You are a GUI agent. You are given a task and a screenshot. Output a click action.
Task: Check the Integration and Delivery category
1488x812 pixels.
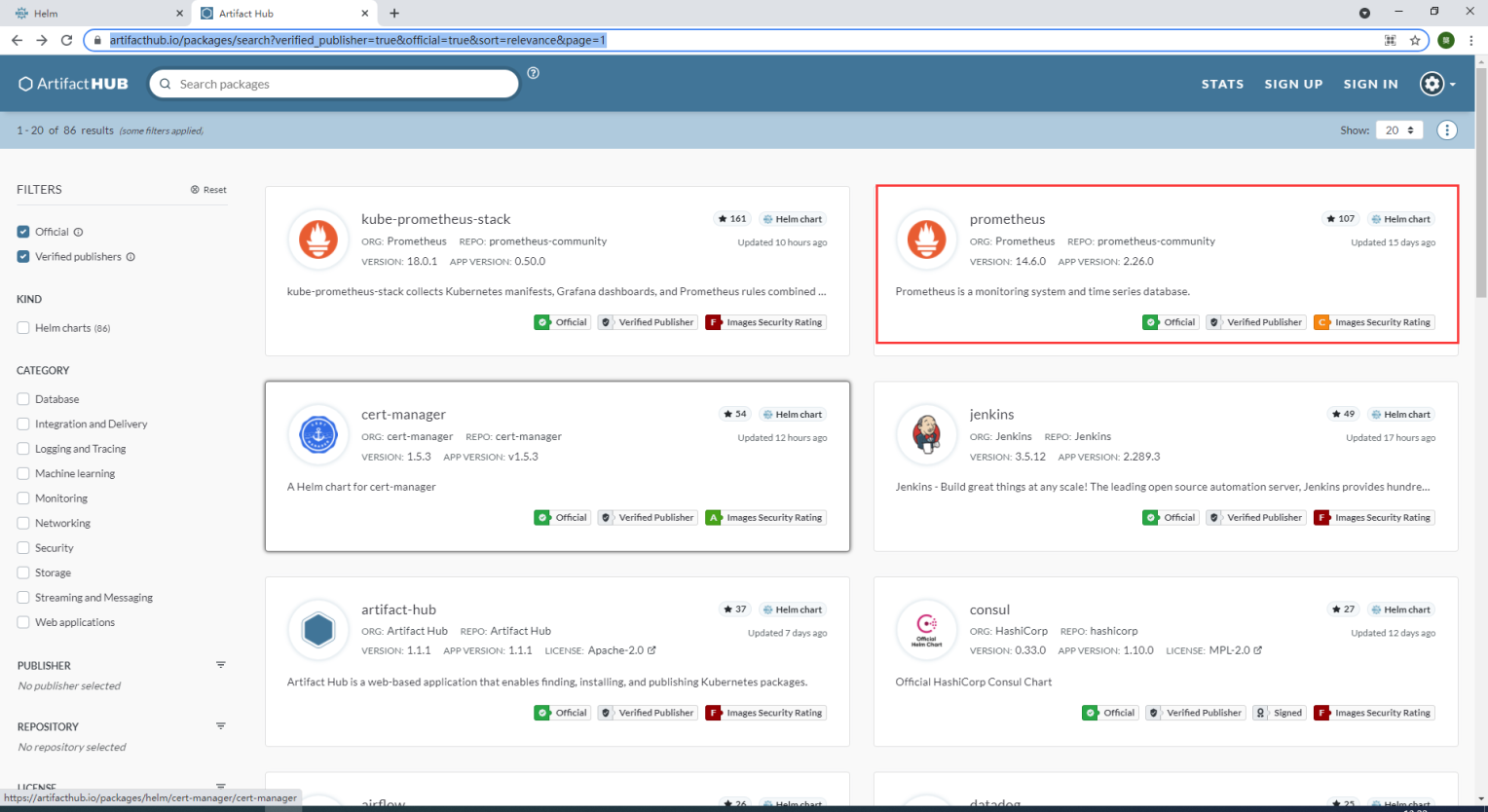click(23, 424)
